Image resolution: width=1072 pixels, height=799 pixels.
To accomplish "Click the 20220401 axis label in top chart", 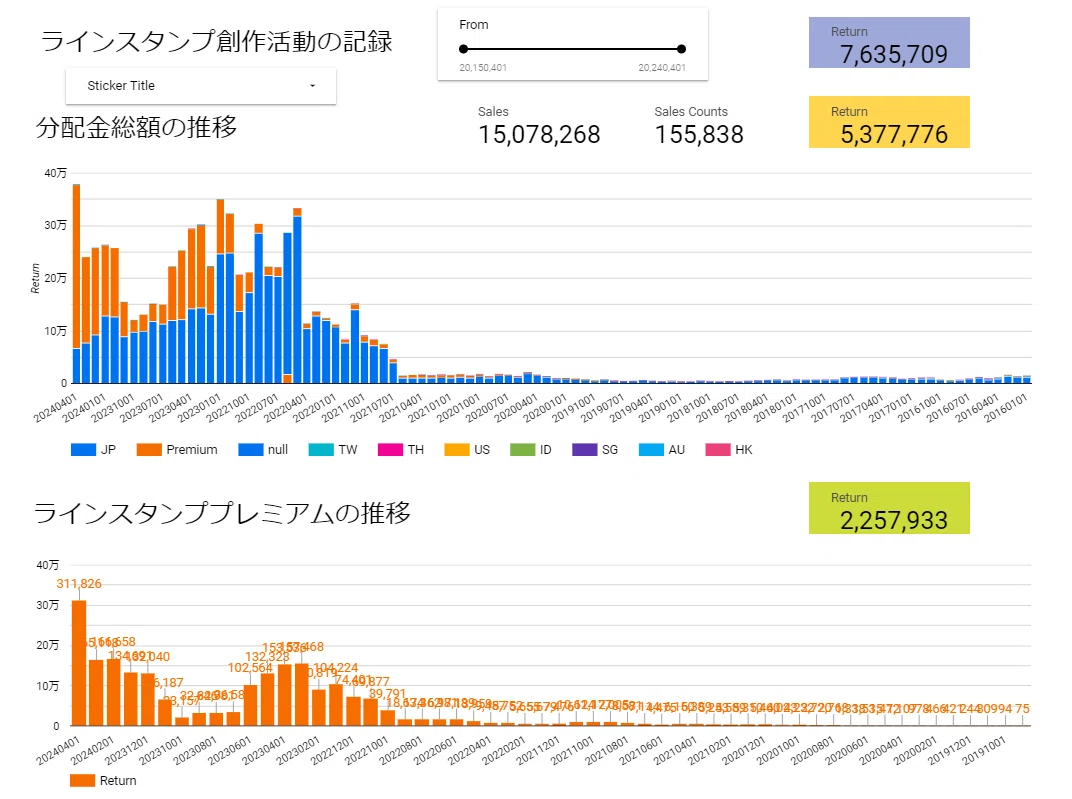I will tap(285, 408).
